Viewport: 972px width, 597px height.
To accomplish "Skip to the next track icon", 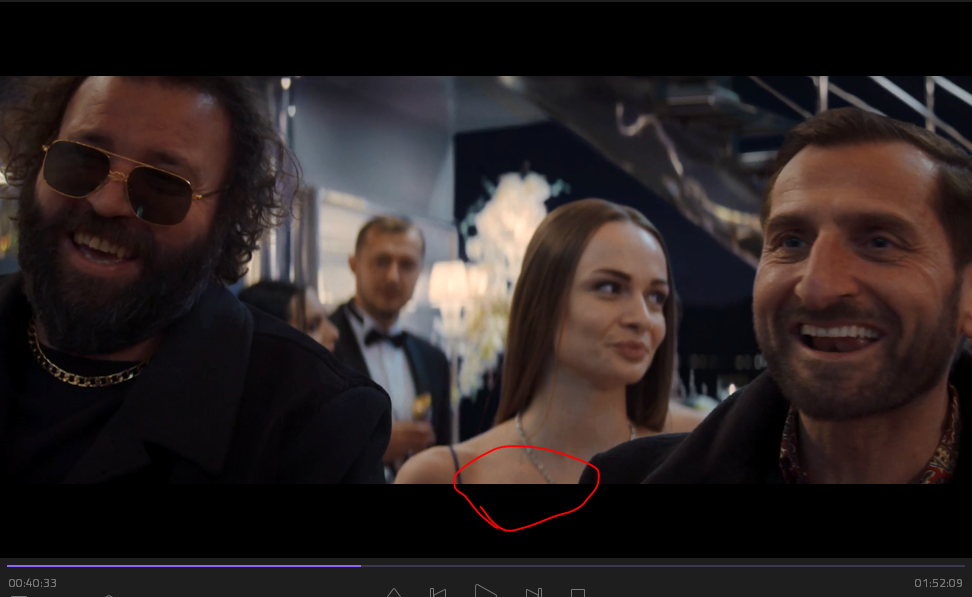I will (x=533, y=592).
